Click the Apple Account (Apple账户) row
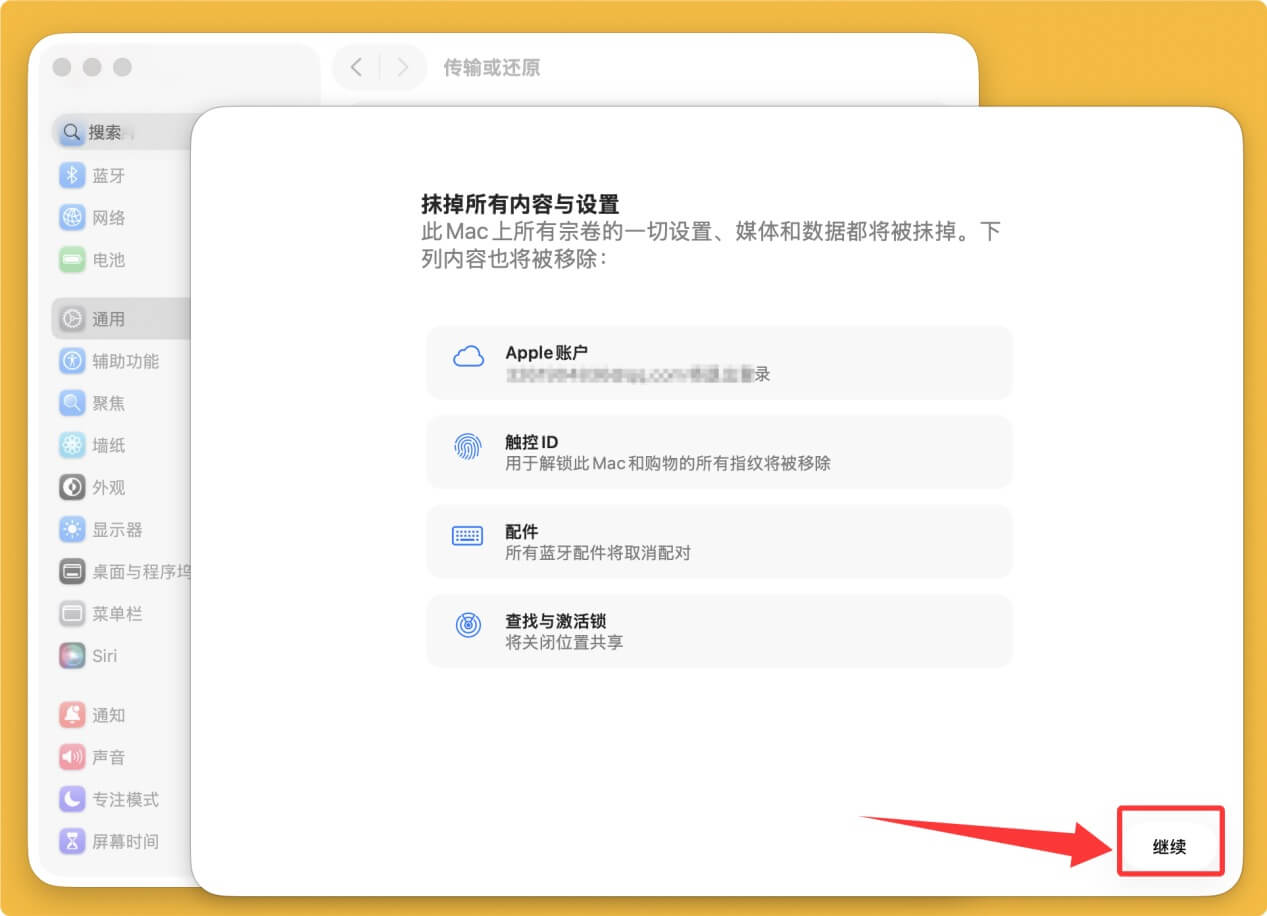 tap(719, 363)
